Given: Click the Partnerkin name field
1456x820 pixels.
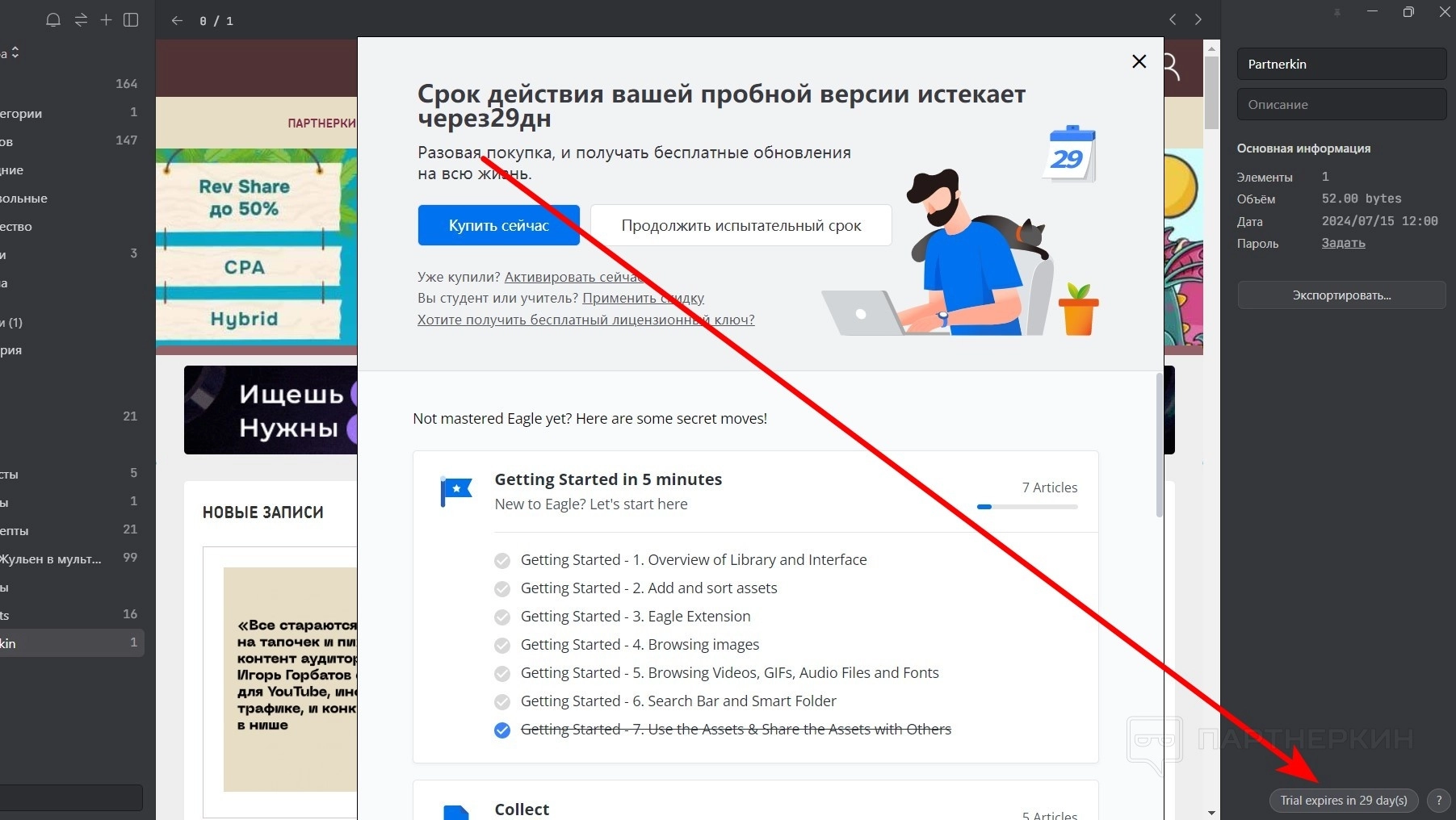Looking at the screenshot, I should click(1341, 64).
